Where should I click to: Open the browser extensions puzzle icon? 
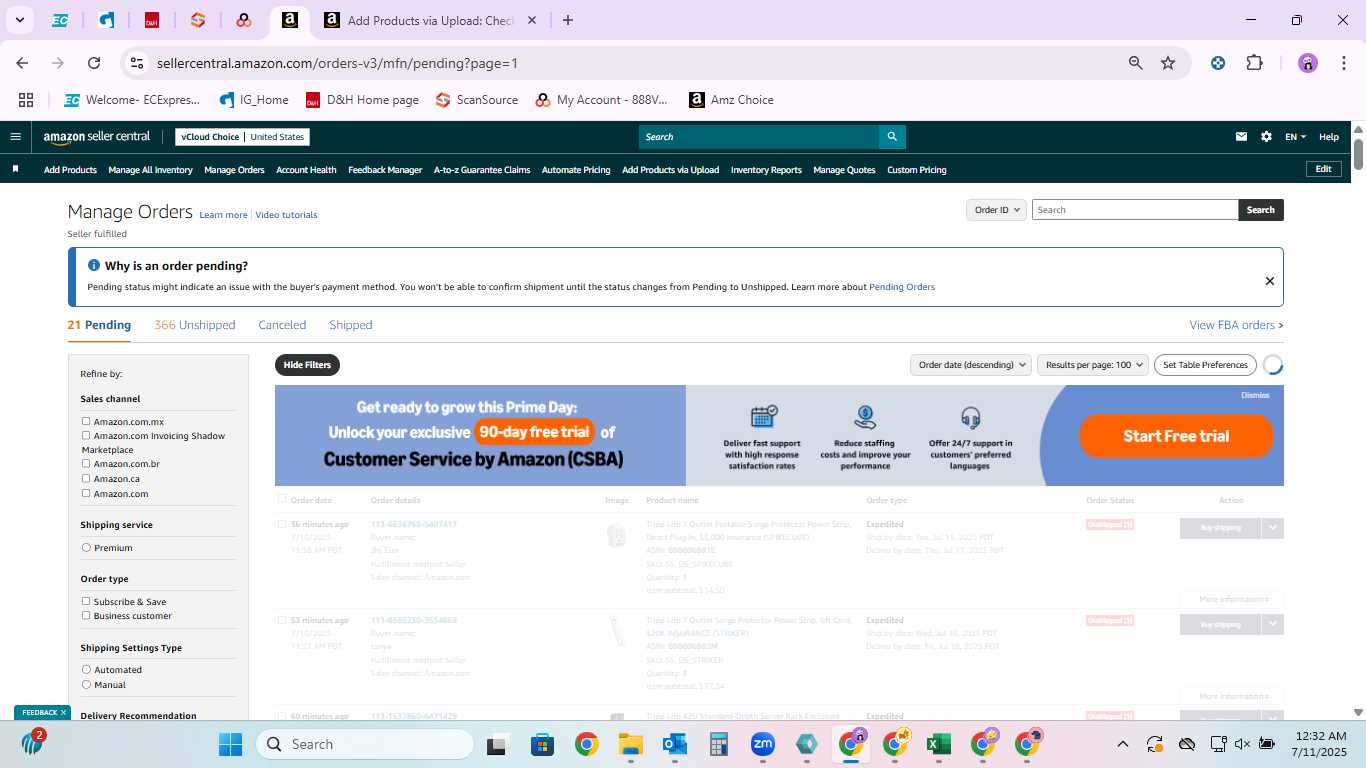pos(1254,63)
